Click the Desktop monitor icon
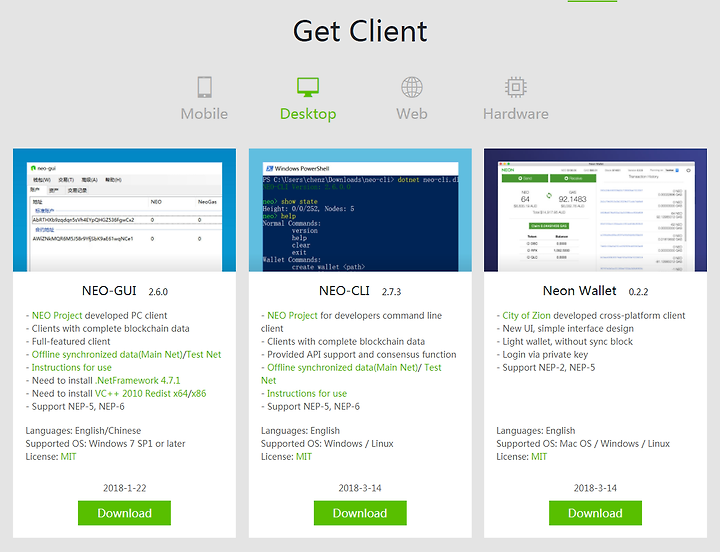 (308, 87)
